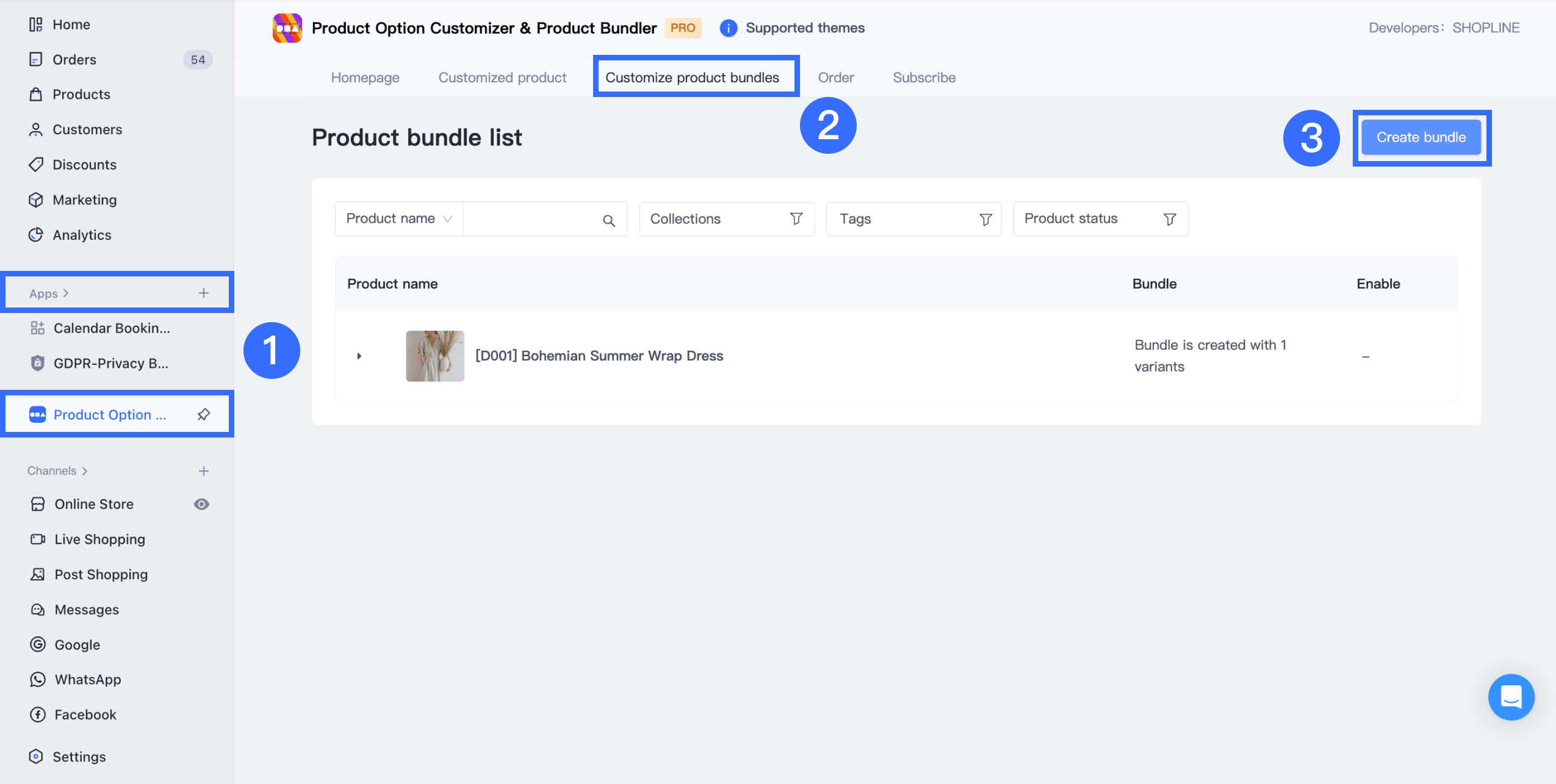Open the Analytics menu item

[82, 235]
